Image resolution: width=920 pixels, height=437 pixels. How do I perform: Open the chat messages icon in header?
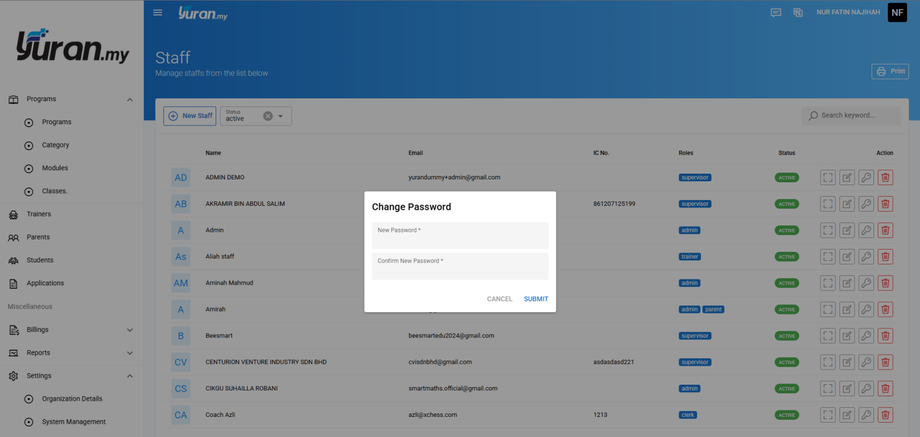pyautogui.click(x=776, y=13)
